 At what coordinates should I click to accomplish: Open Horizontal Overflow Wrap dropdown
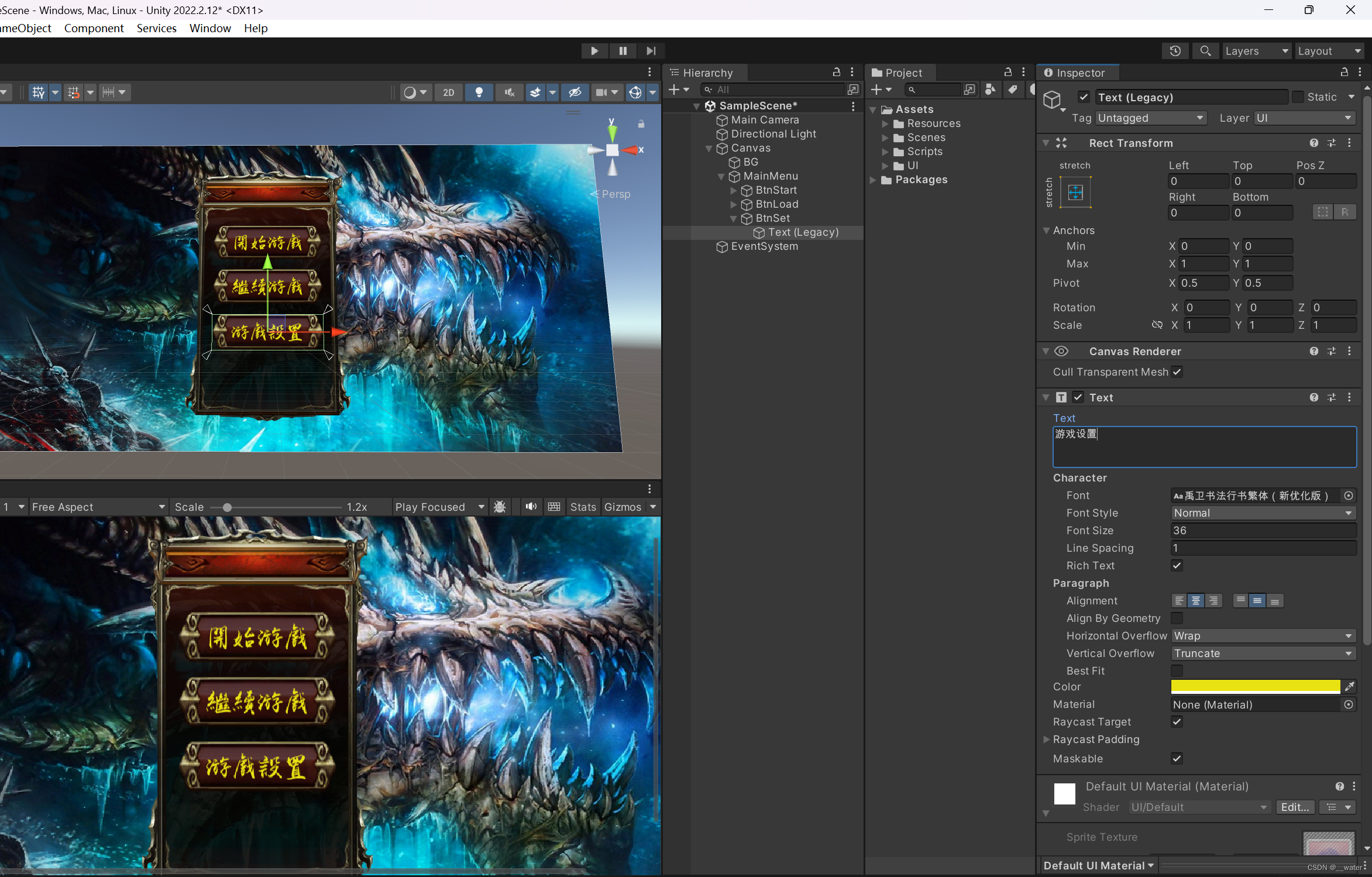point(1264,636)
